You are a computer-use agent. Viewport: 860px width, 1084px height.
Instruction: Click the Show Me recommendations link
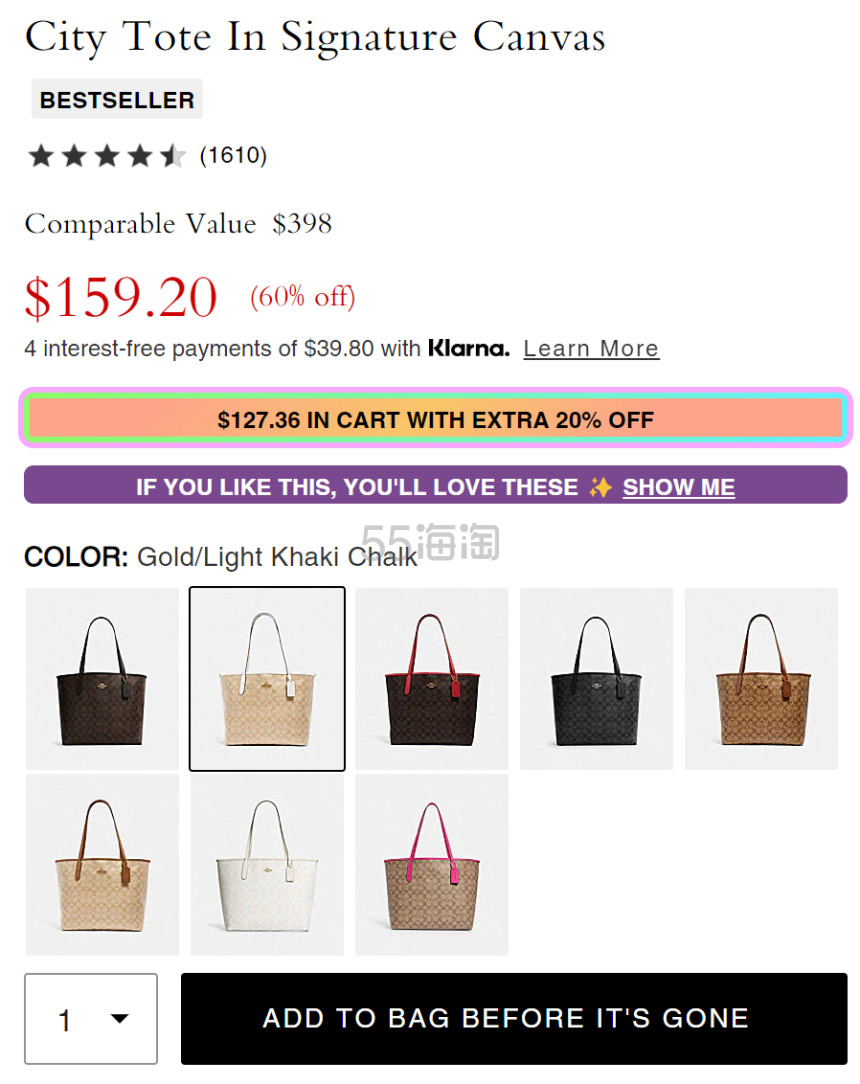pos(678,487)
